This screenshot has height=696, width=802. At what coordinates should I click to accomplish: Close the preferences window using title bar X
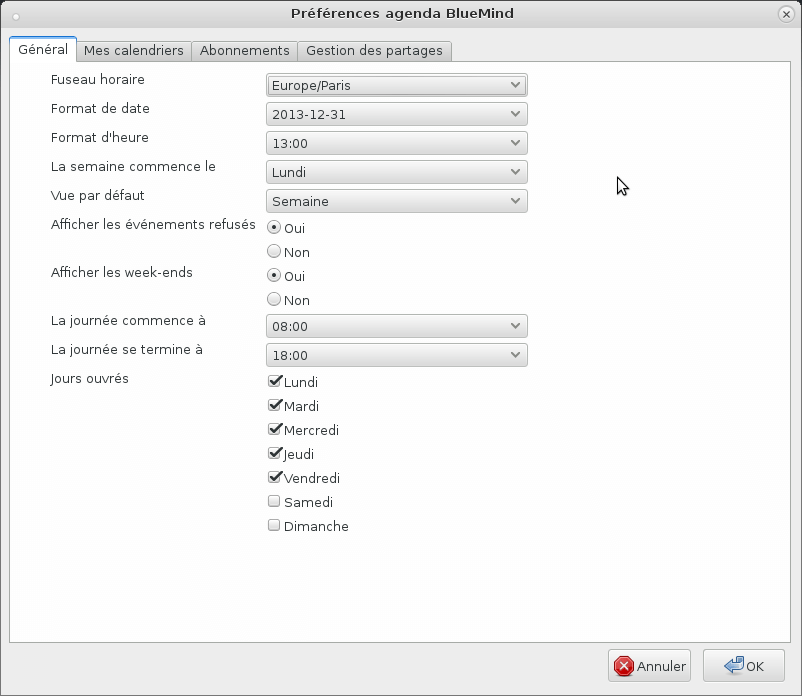click(x=786, y=14)
